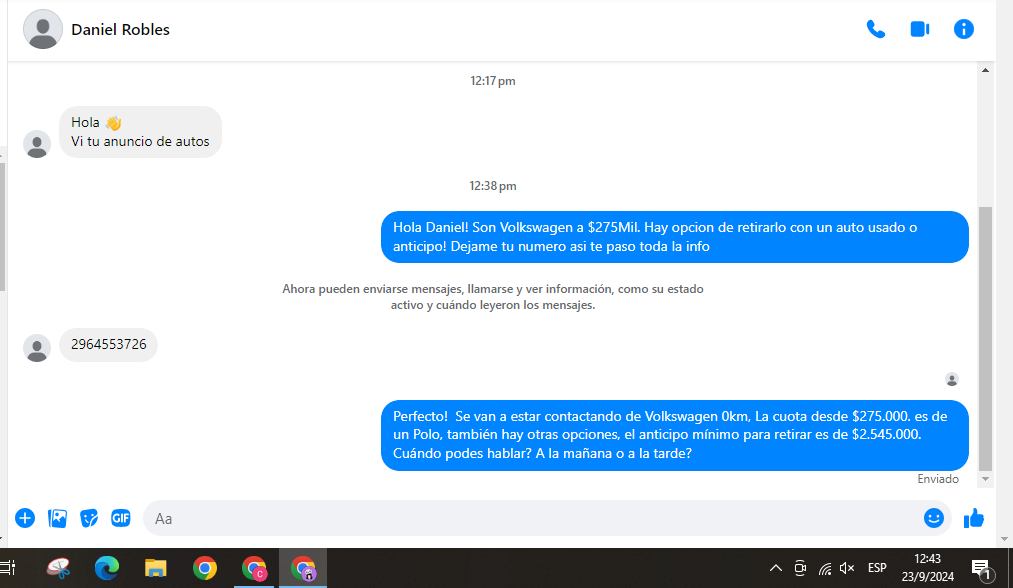1013x588 pixels.
Task: Start a voice call with Daniel Robles
Action: 875,29
